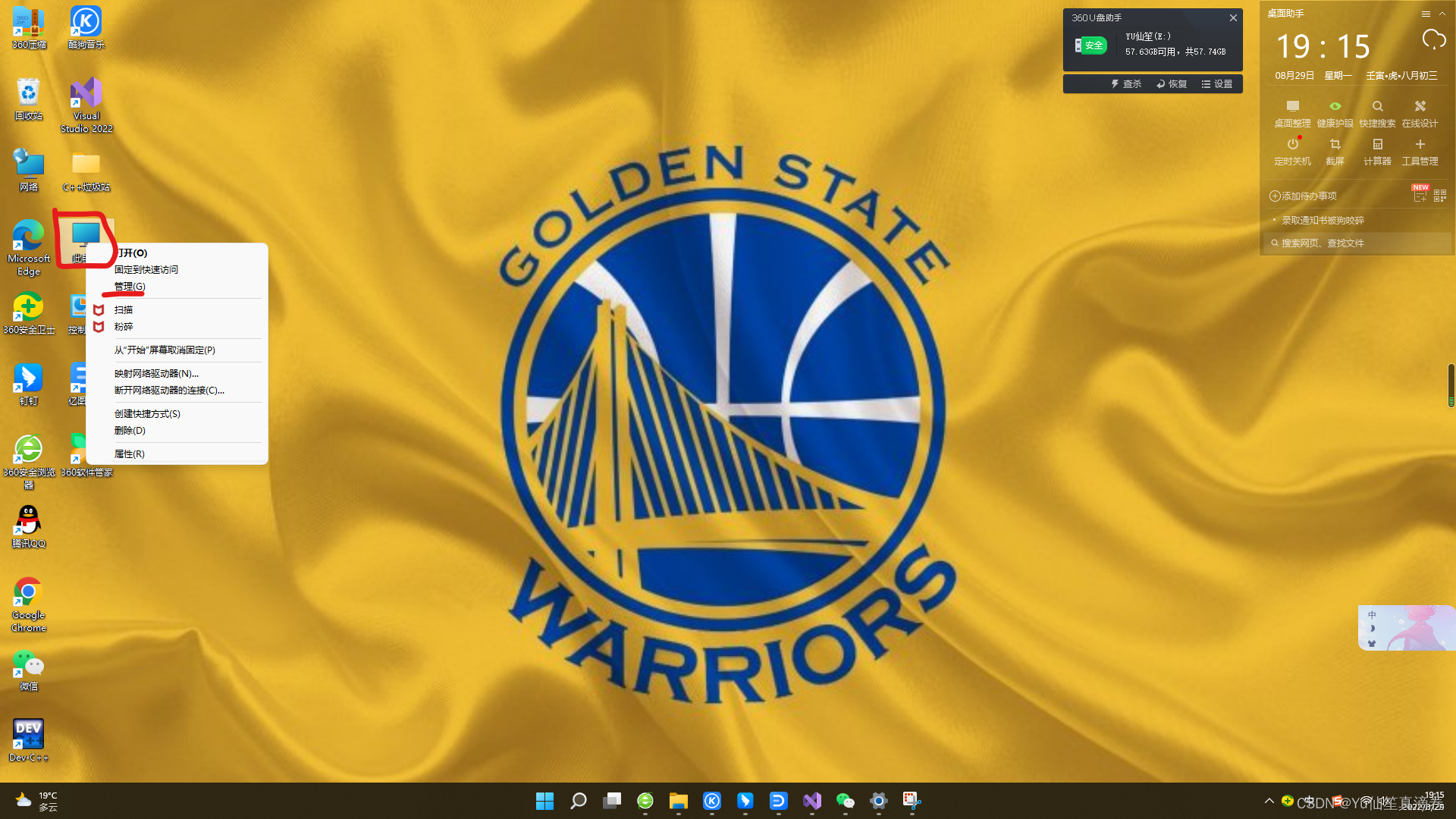This screenshot has width=1456, height=819.
Task: Open the calculator (计算器) widget icon
Action: pos(1377,145)
